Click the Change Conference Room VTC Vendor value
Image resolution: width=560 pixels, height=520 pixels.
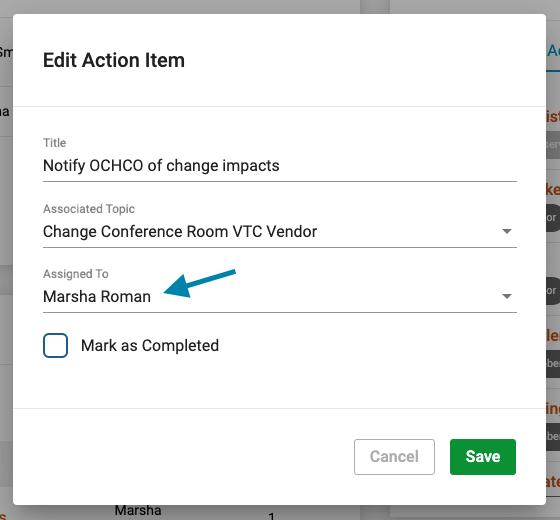180,231
